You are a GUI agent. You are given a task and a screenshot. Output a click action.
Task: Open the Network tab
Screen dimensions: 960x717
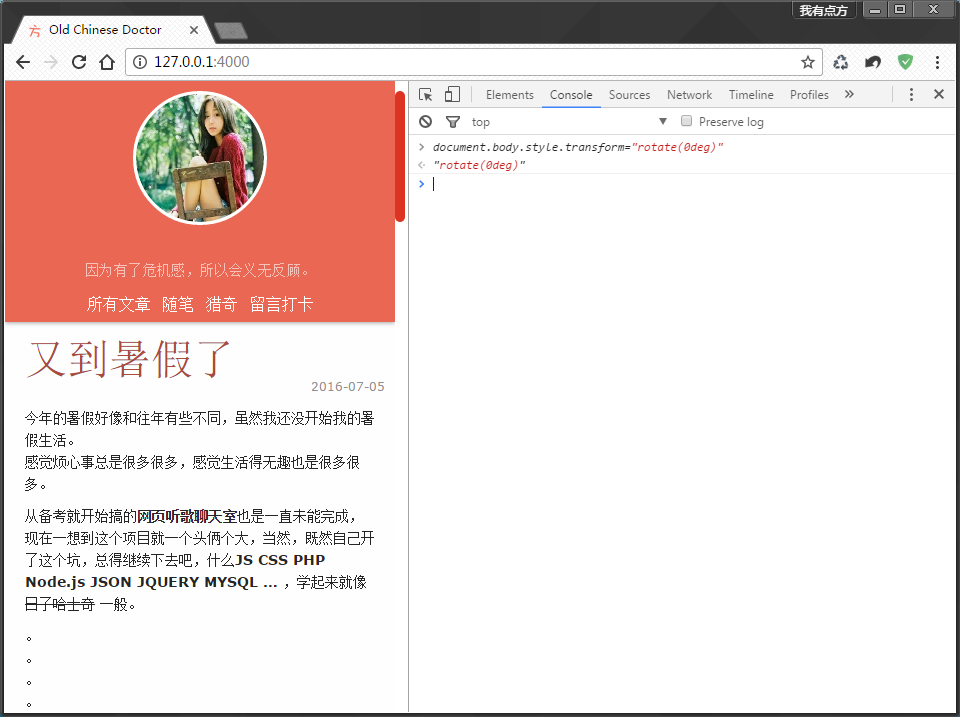pyautogui.click(x=689, y=95)
